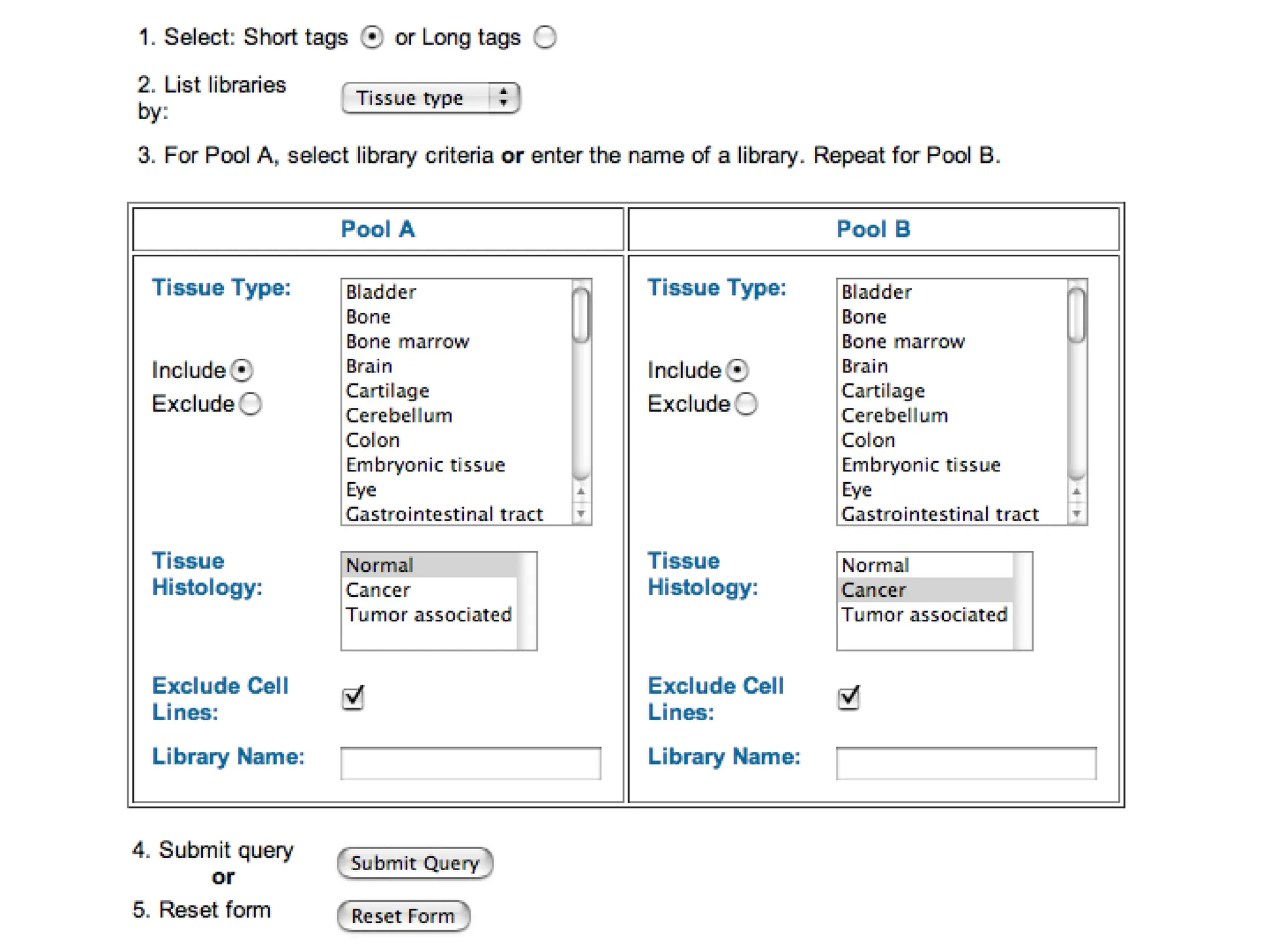The height and width of the screenshot is (952, 1270).
Task: Select the Short tags radio button
Action: (371, 37)
